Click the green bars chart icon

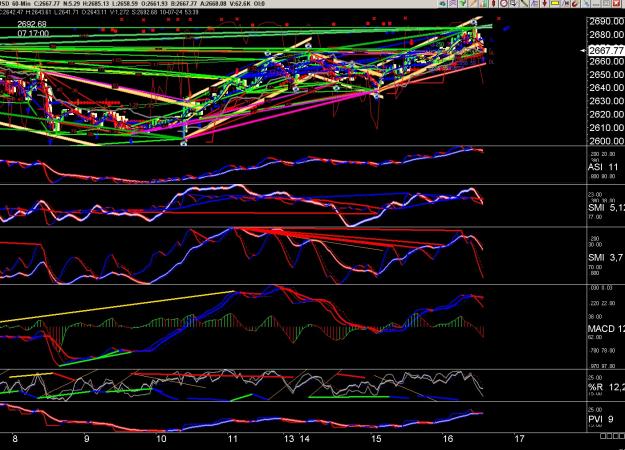click(x=483, y=4)
